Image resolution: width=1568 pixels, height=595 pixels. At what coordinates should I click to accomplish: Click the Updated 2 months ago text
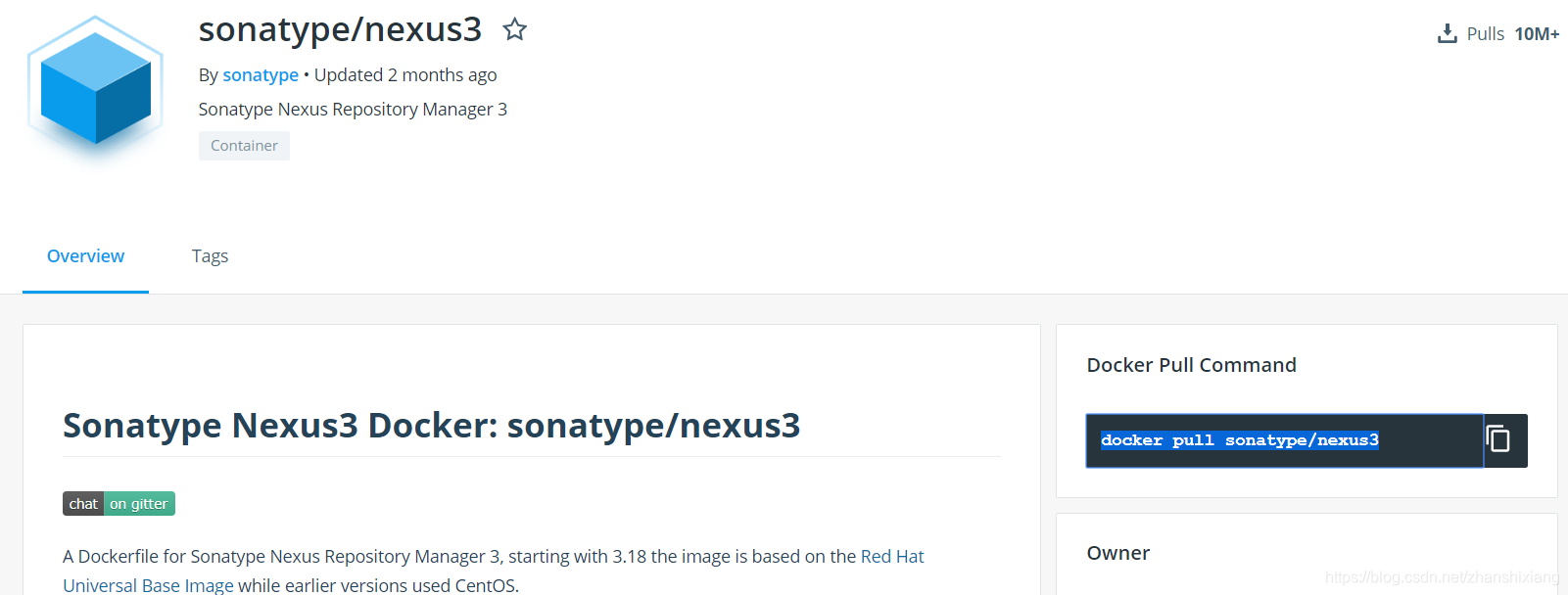404,74
